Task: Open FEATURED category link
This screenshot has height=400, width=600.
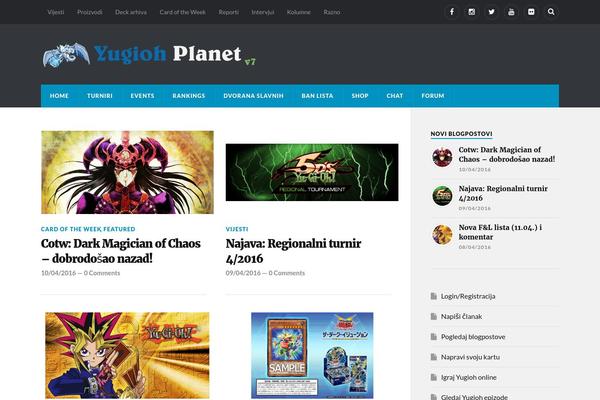Action: (119, 229)
